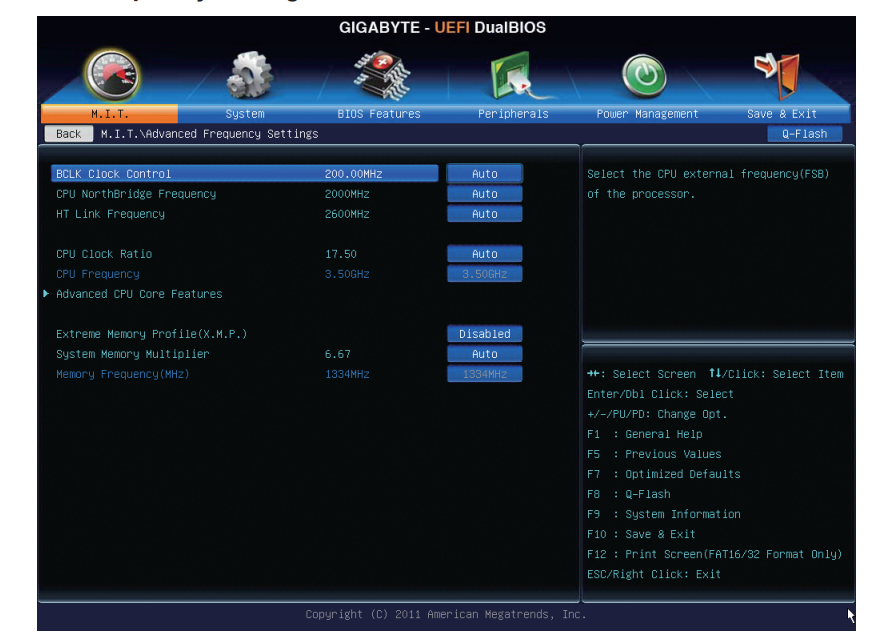Viewport: 871px width, 639px height.
Task: Select the System Memory Multiplier item
Action: pyautogui.click(x=133, y=354)
